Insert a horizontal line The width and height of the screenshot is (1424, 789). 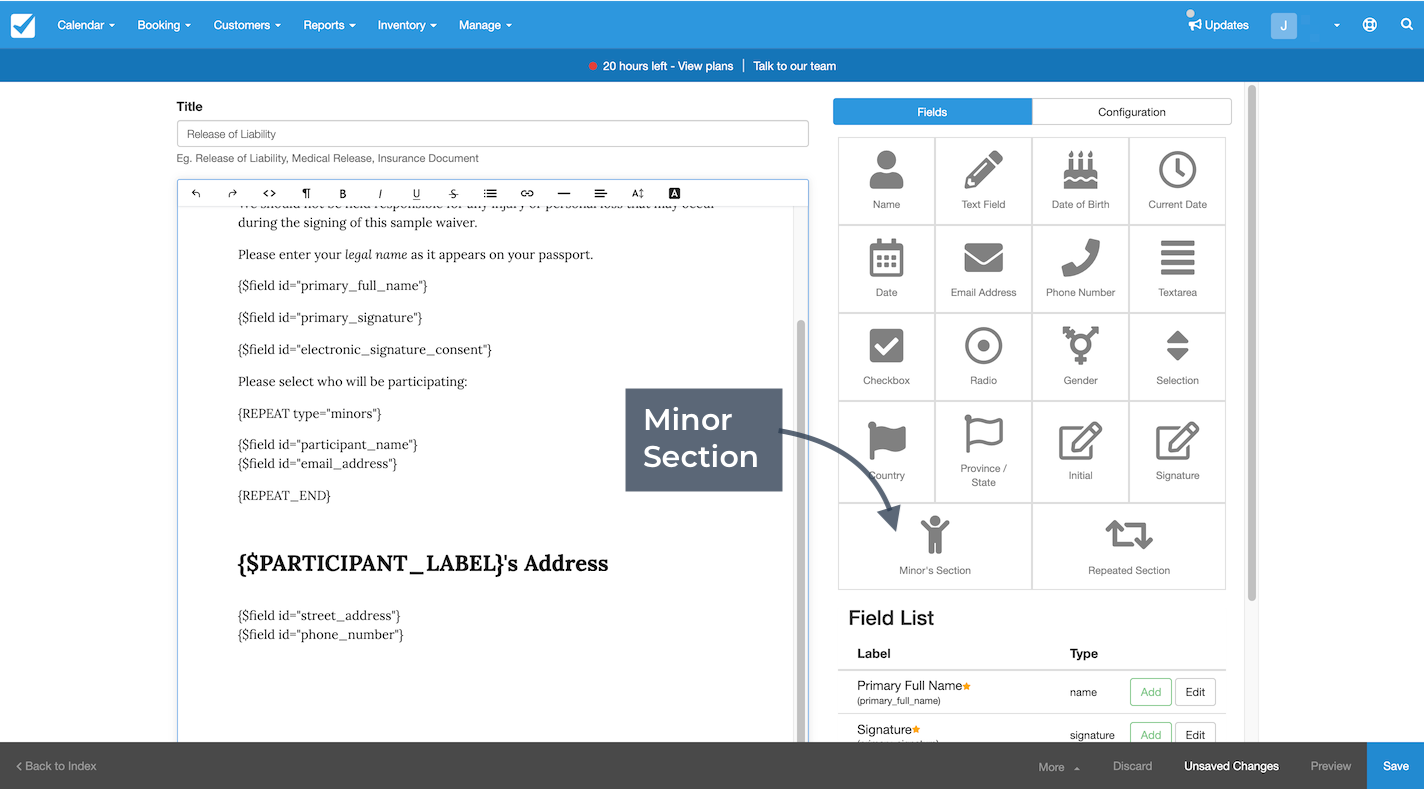click(x=564, y=193)
